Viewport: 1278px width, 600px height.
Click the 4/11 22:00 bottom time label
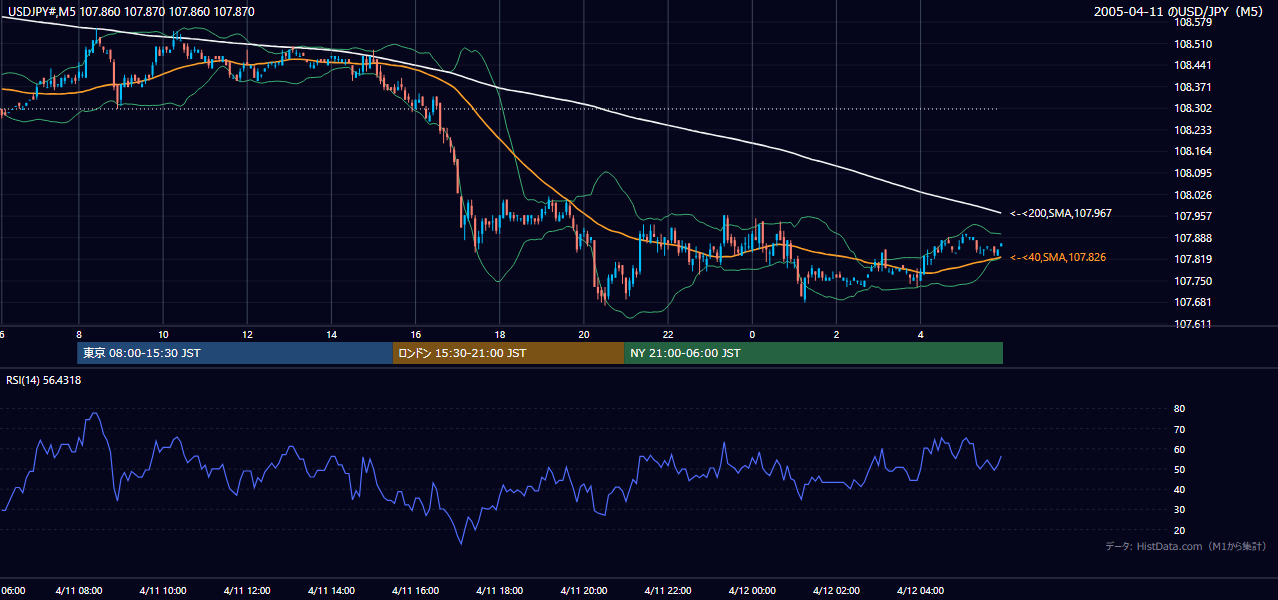667,590
